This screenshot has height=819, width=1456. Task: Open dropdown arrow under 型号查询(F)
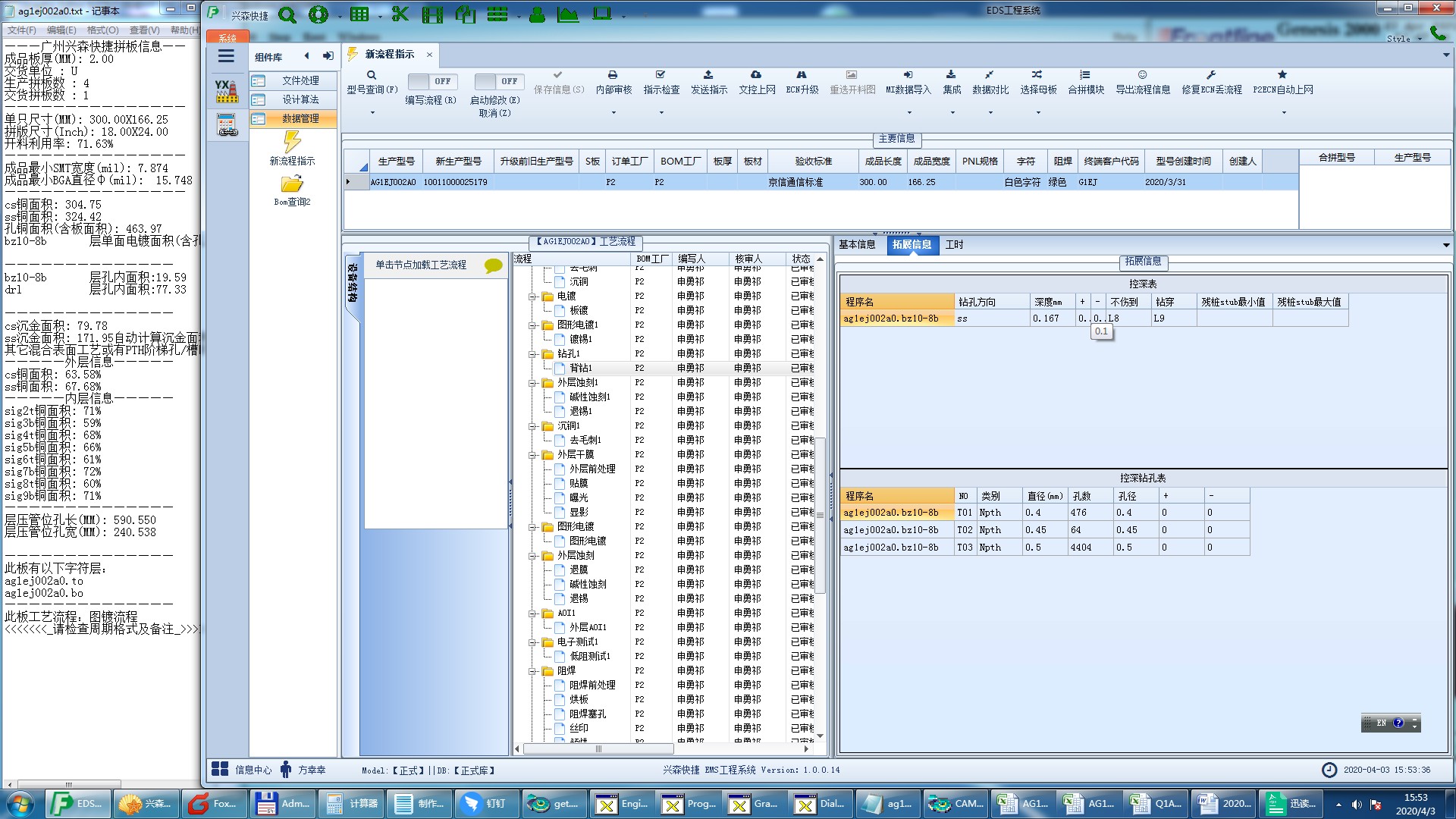coord(372,113)
